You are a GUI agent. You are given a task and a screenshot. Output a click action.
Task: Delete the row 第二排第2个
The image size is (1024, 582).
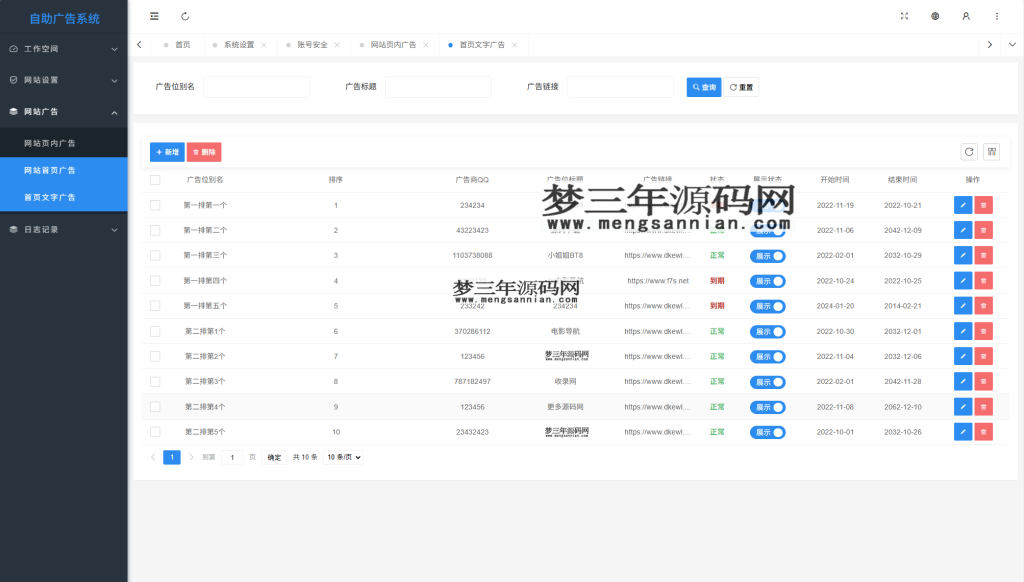pyautogui.click(x=984, y=356)
